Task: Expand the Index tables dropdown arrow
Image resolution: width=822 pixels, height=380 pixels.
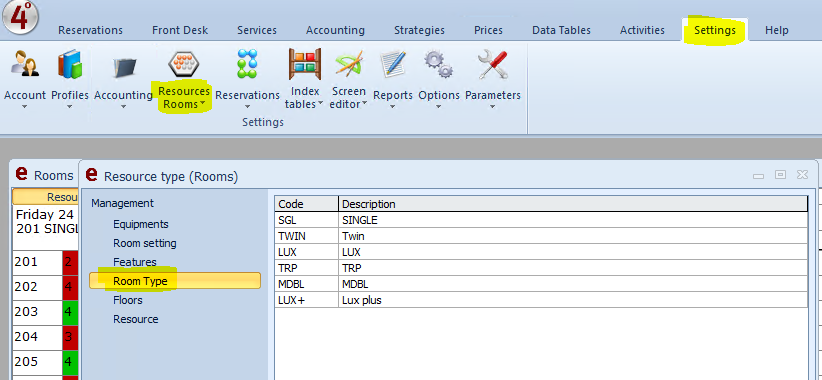Action: click(320, 104)
